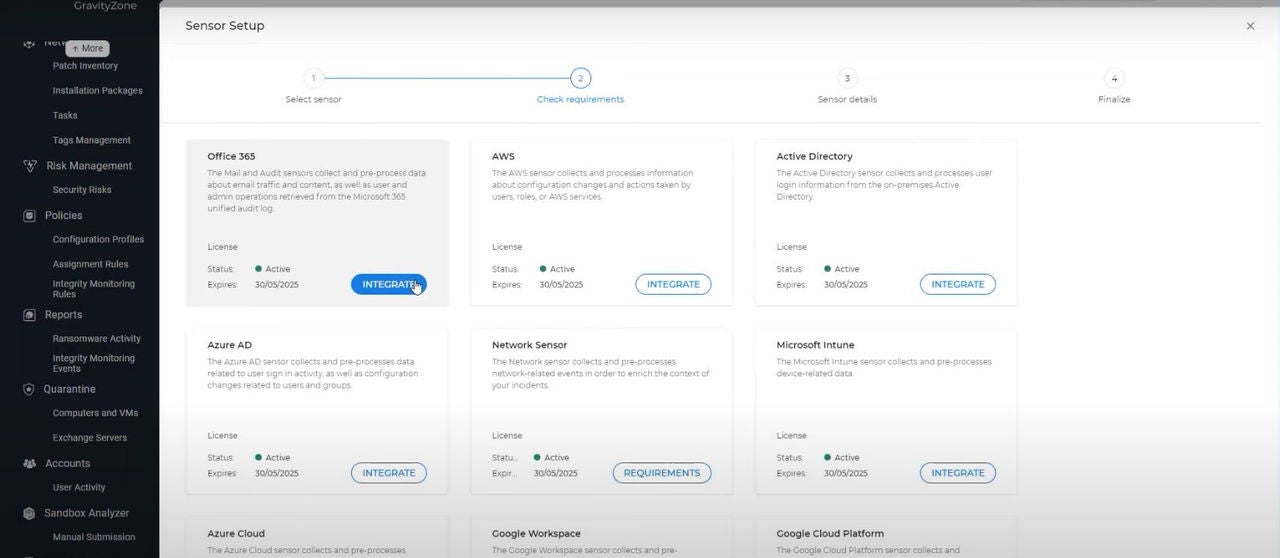The image size is (1280, 558).
Task: Click the Sandbox Analyzer icon
Action: click(x=29, y=513)
